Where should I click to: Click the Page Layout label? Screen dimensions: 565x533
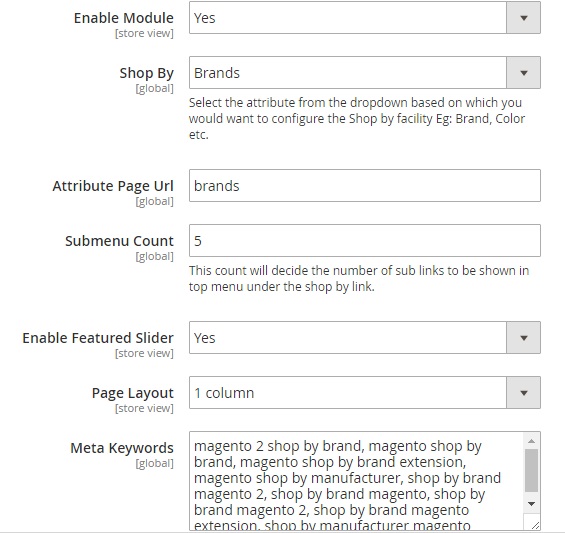click(133, 393)
